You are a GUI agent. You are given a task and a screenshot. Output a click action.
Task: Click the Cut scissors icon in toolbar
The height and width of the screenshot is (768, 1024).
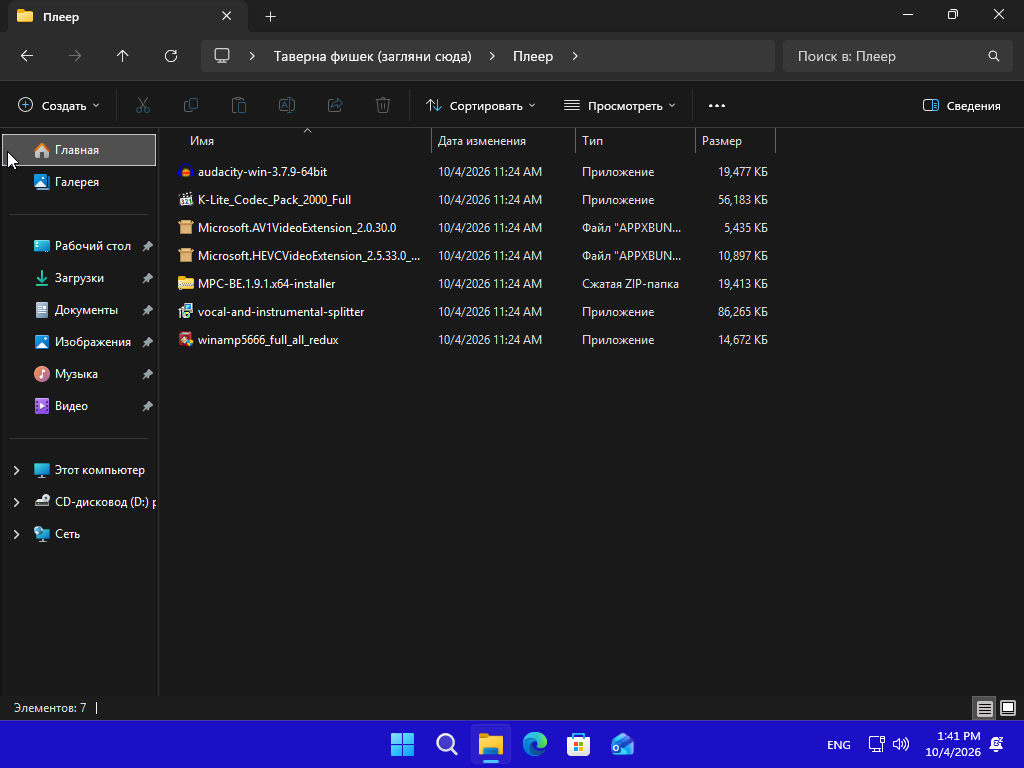[142, 105]
